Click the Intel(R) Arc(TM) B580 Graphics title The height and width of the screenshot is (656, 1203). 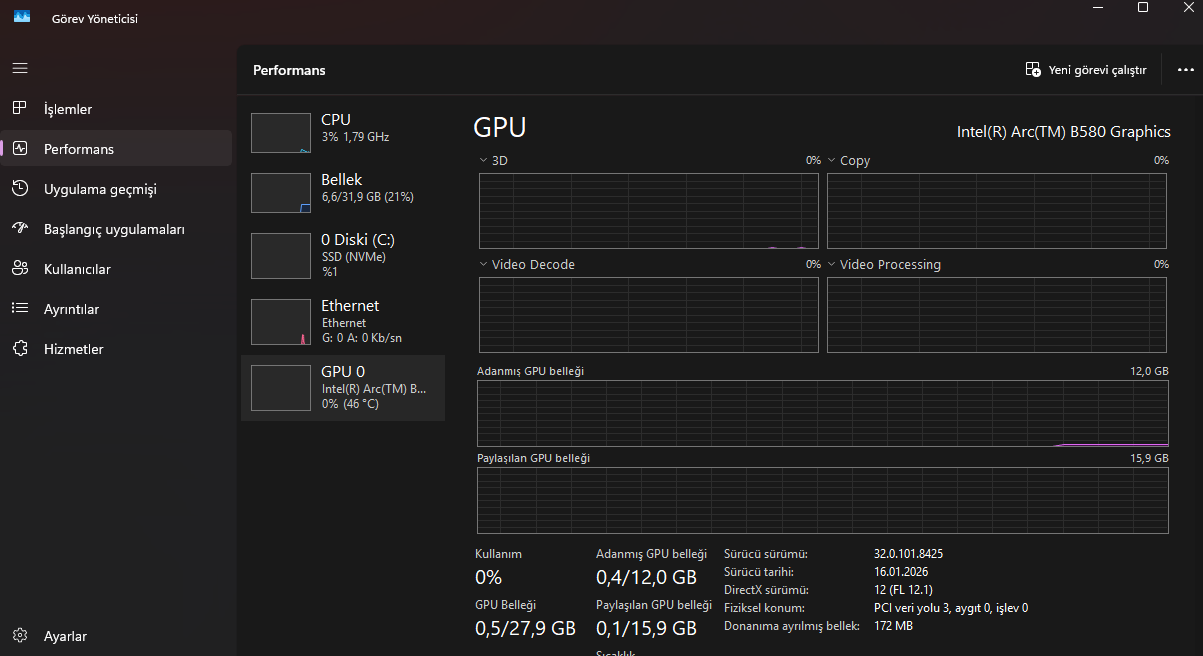coord(1064,132)
